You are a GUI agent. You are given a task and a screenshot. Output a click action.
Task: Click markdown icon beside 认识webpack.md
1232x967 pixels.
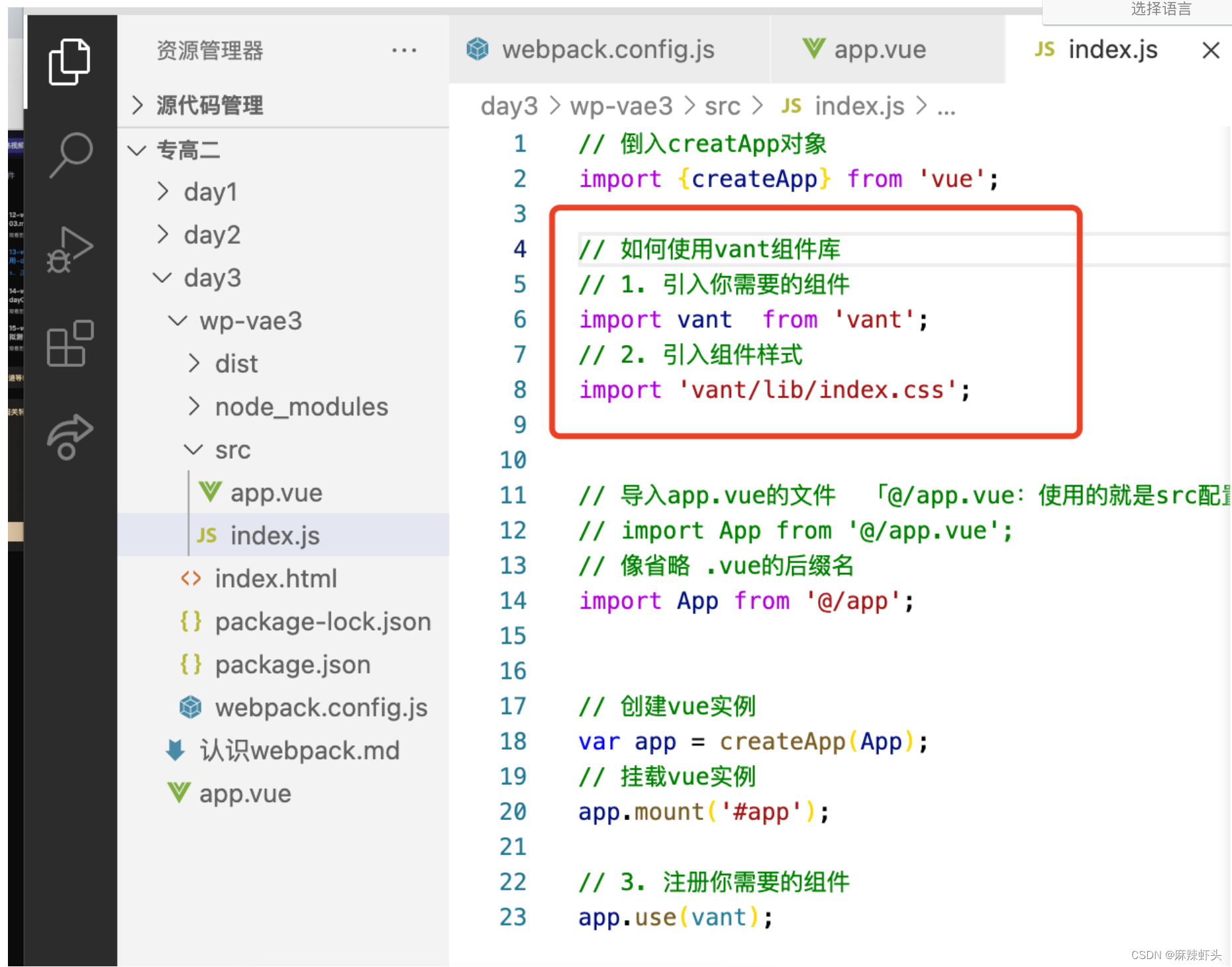176,750
